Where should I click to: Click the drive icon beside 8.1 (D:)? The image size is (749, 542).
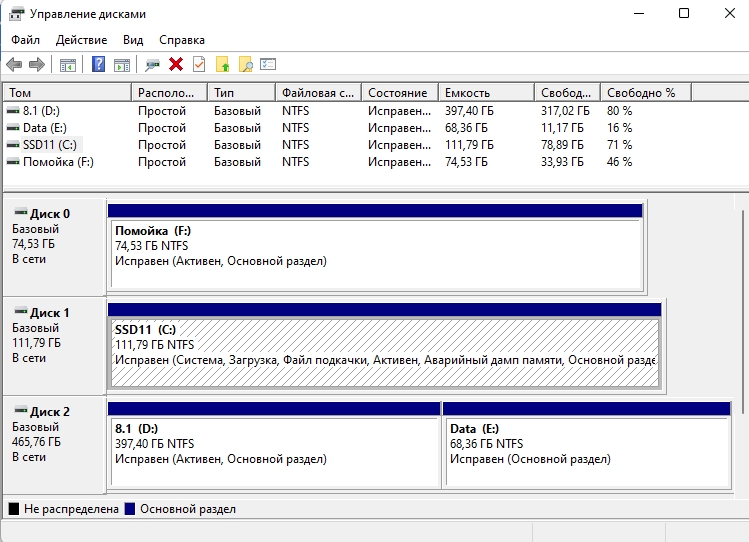pyautogui.click(x=13, y=111)
